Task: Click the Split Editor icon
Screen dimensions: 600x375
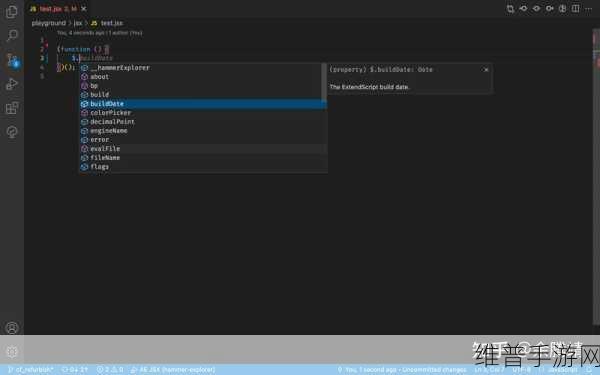Action: coord(576,8)
